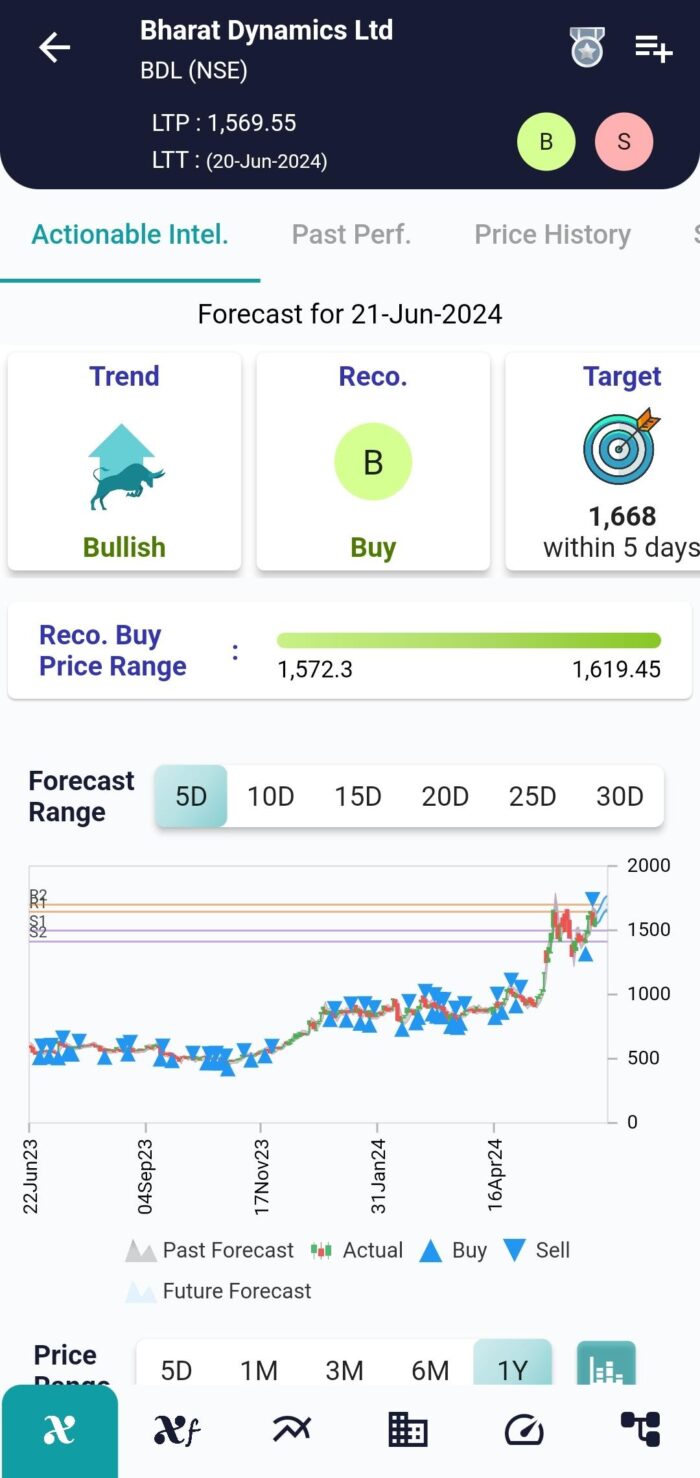Switch forecast range to 30D
The width and height of the screenshot is (700, 1478).
[x=620, y=796]
